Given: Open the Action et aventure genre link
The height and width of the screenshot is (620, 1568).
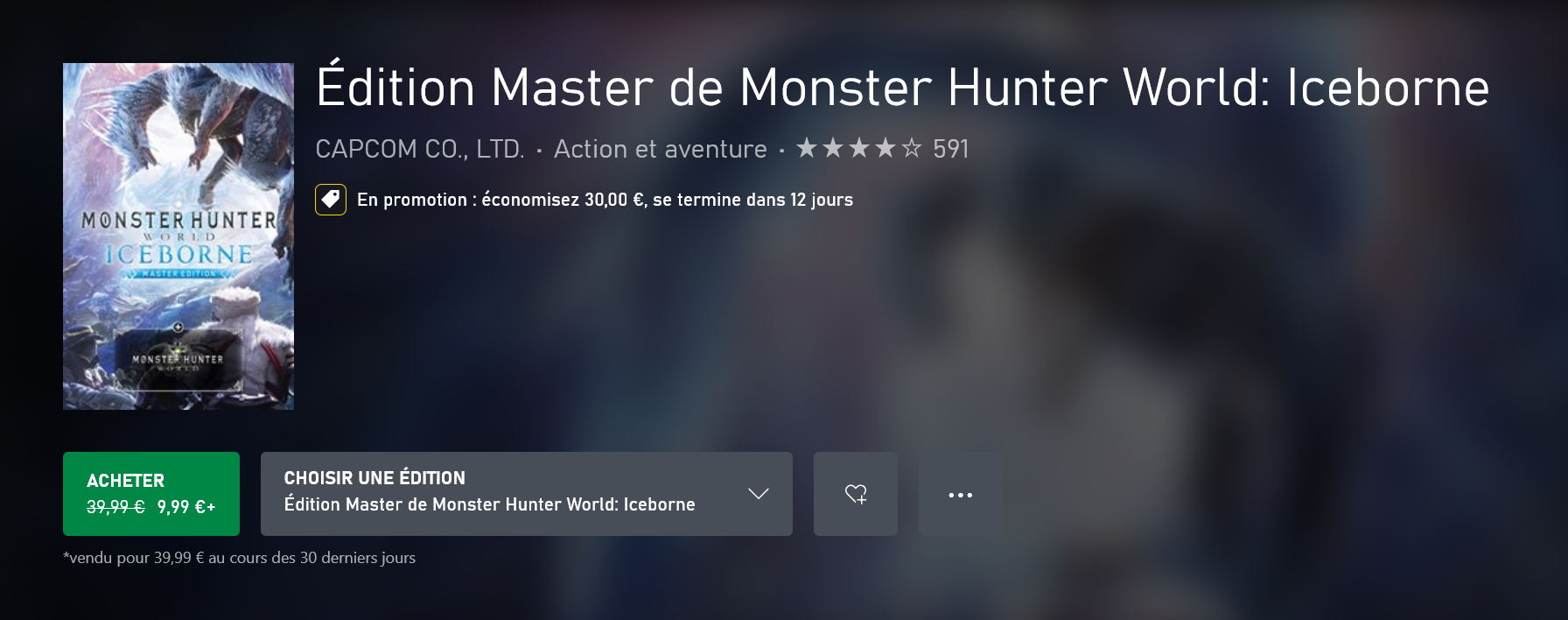Looking at the screenshot, I should (661, 149).
